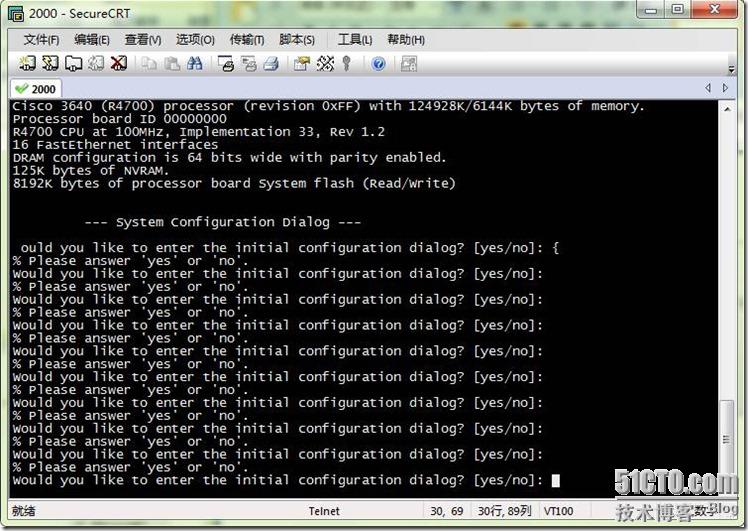The height and width of the screenshot is (531, 748).
Task: Select the 2000 session tab
Action: tap(36, 89)
